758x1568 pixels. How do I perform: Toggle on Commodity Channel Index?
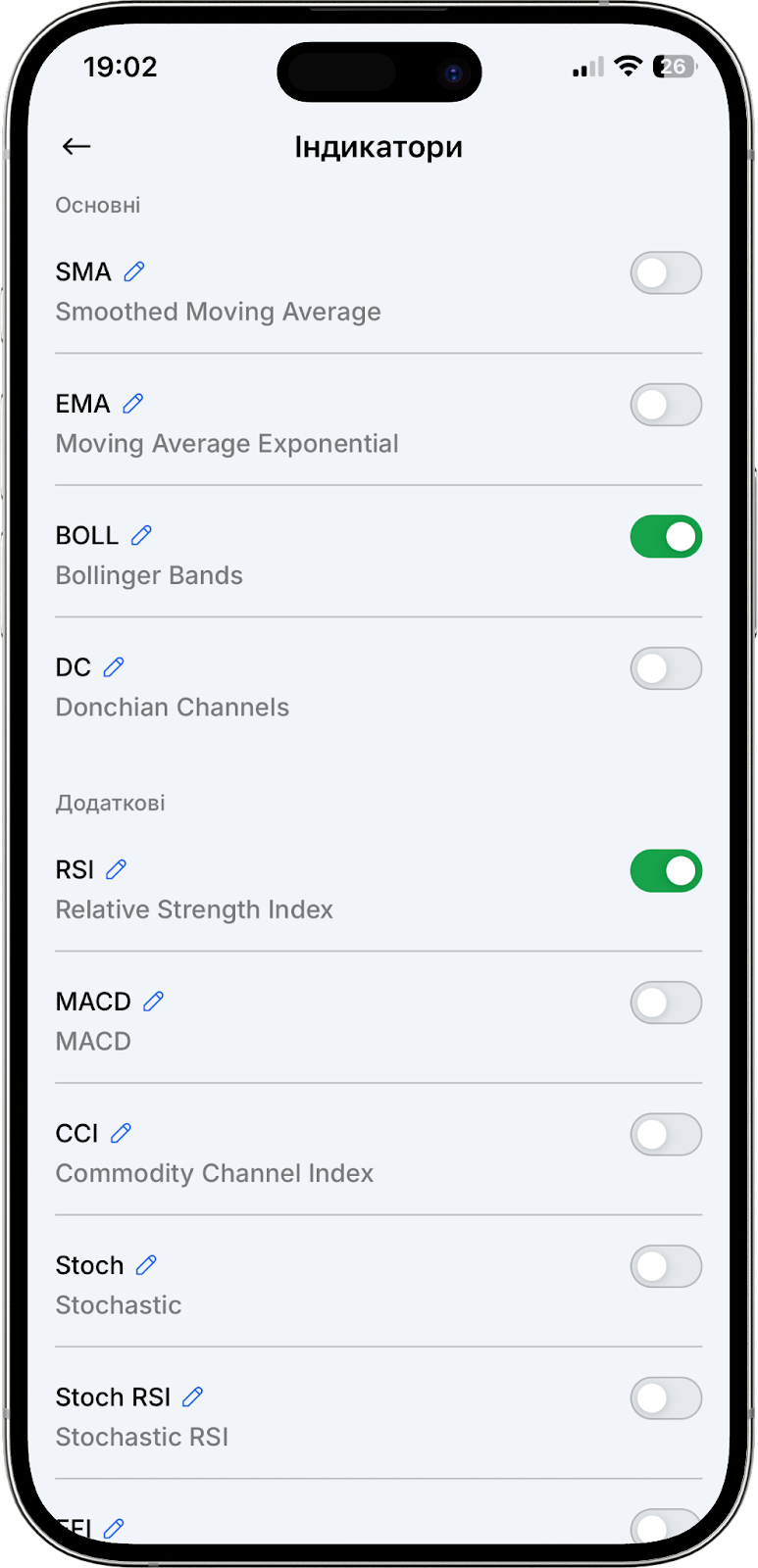[x=666, y=1135]
